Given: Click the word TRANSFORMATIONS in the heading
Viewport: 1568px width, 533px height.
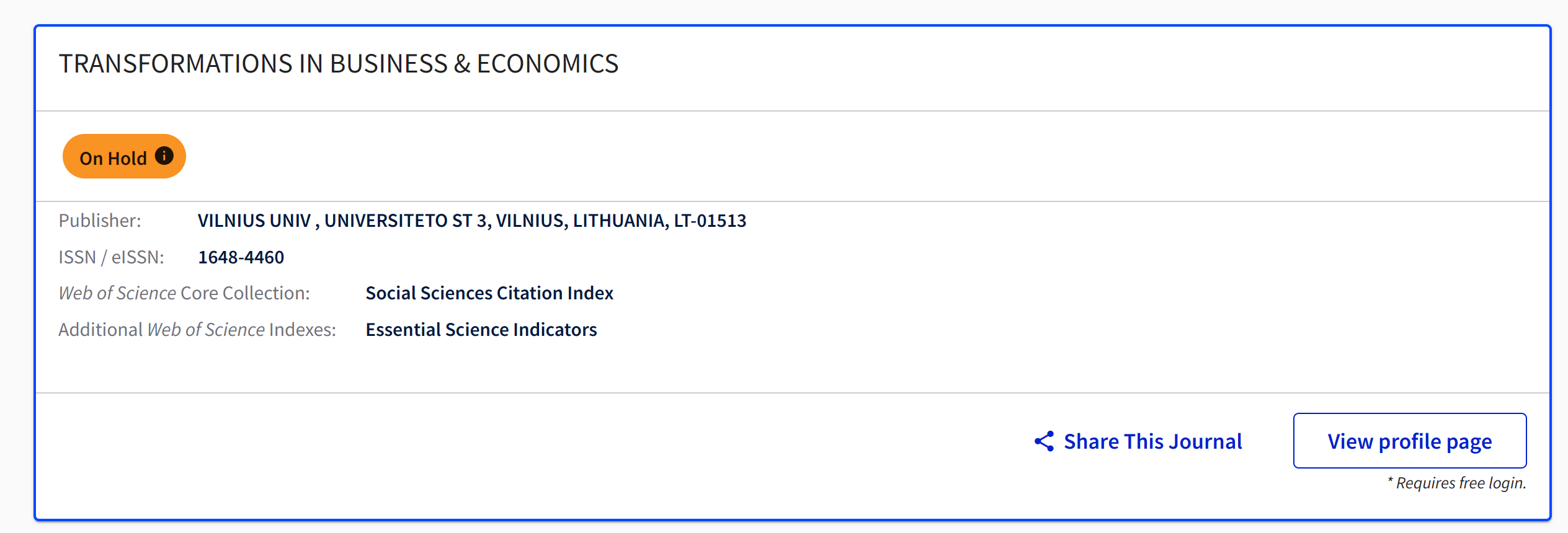Looking at the screenshot, I should 176,64.
